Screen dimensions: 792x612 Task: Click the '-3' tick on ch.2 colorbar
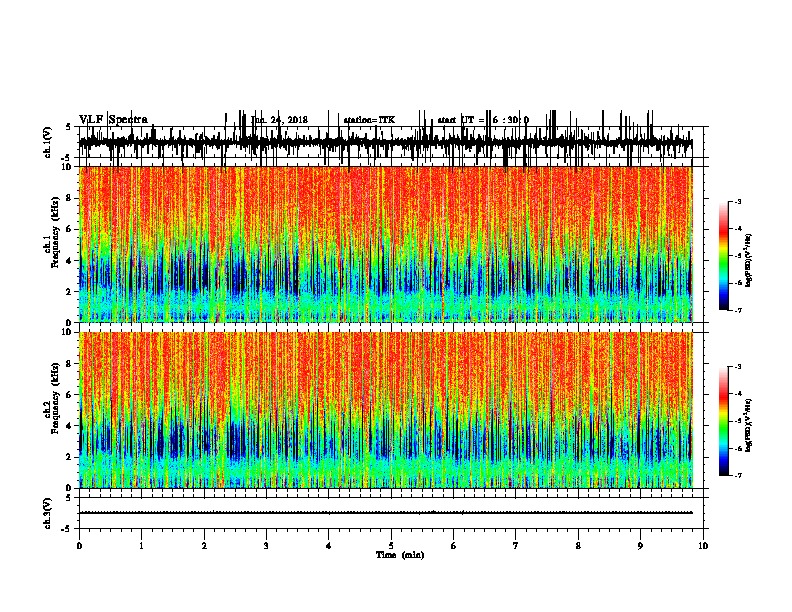coord(737,367)
